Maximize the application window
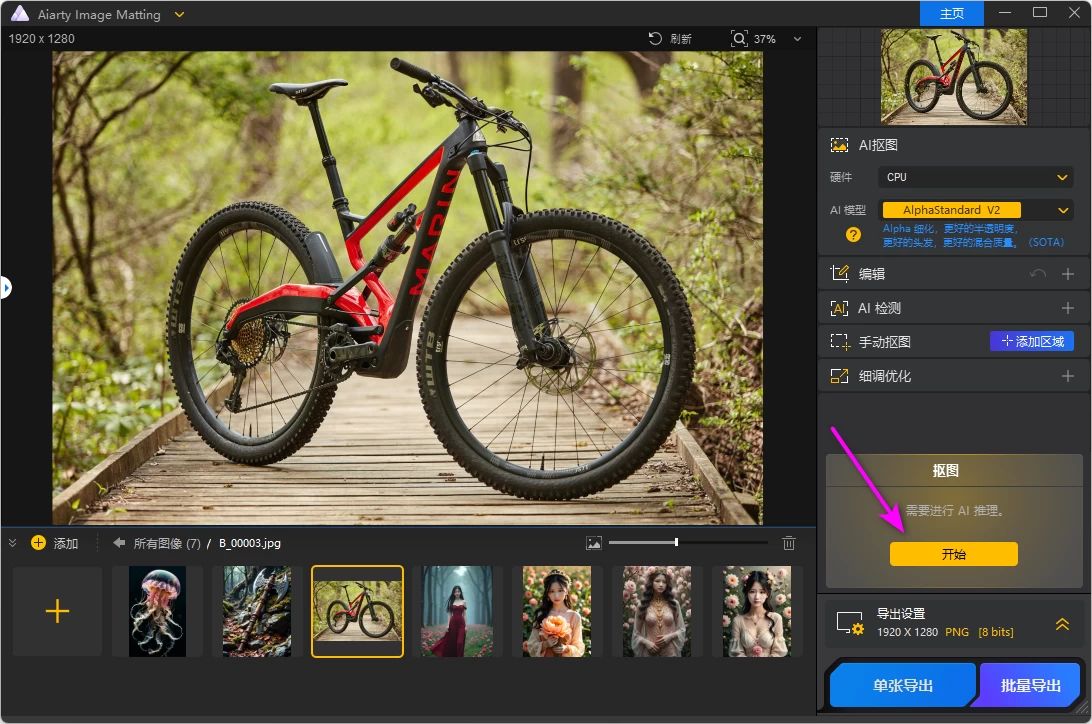The height and width of the screenshot is (724, 1092). [1040, 13]
